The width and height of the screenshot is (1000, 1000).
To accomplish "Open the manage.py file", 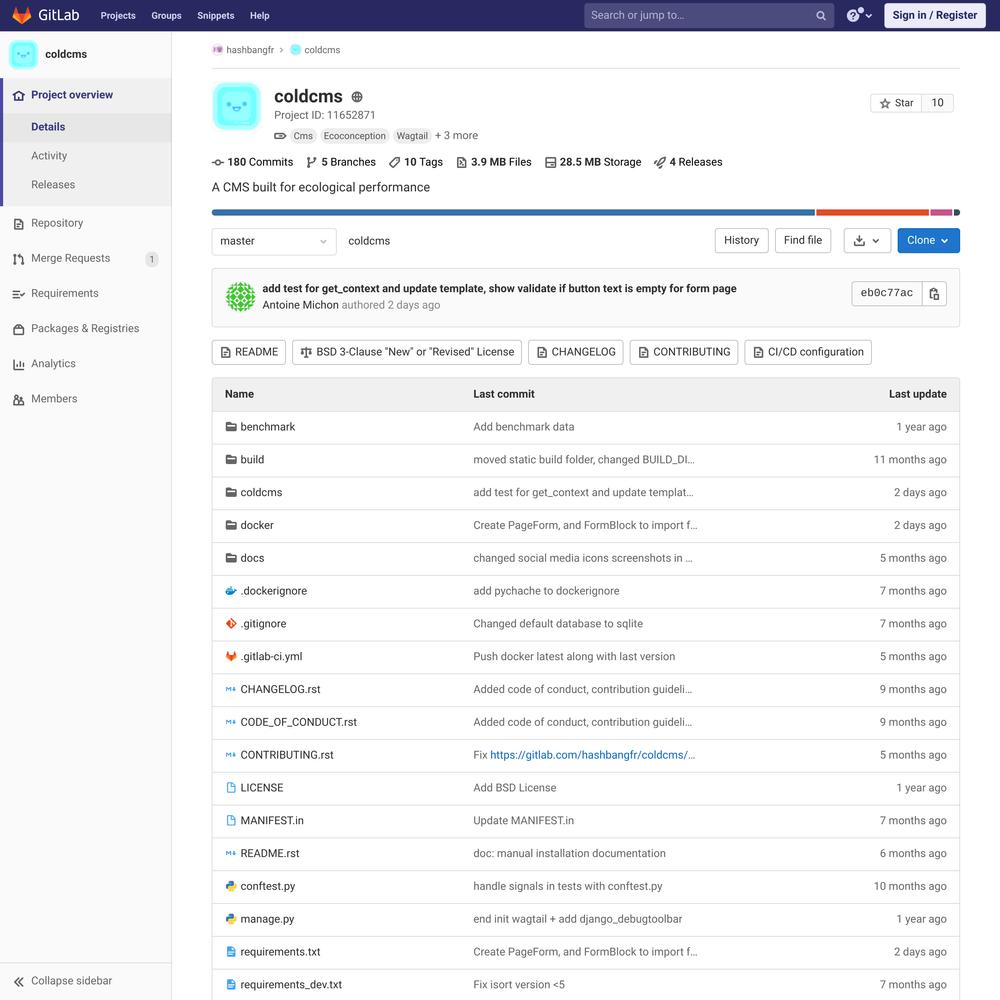I will (x=267, y=919).
